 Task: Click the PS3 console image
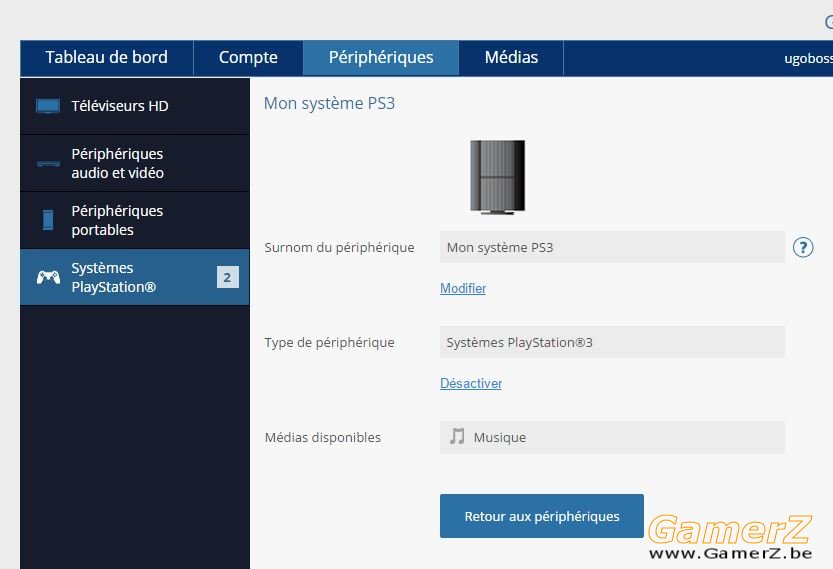(x=497, y=177)
